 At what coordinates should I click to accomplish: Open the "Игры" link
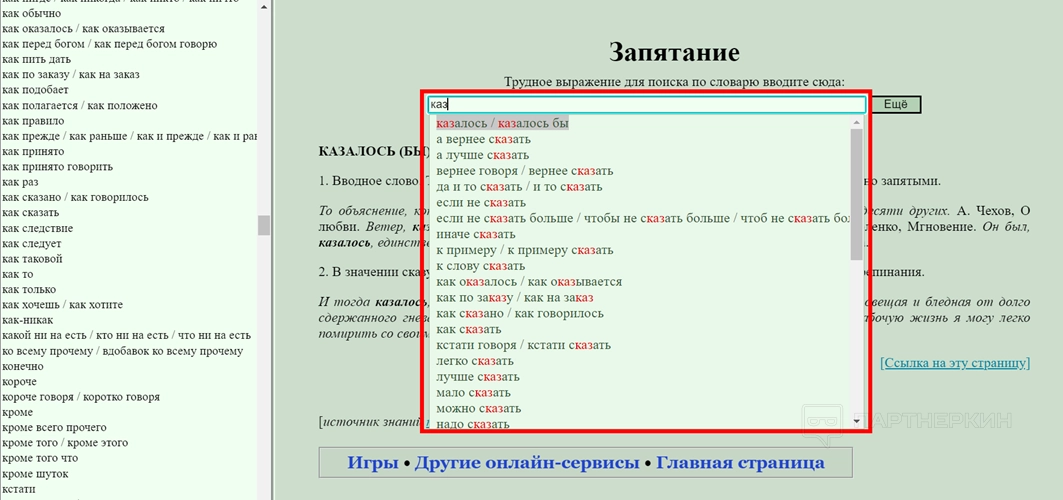click(x=373, y=463)
